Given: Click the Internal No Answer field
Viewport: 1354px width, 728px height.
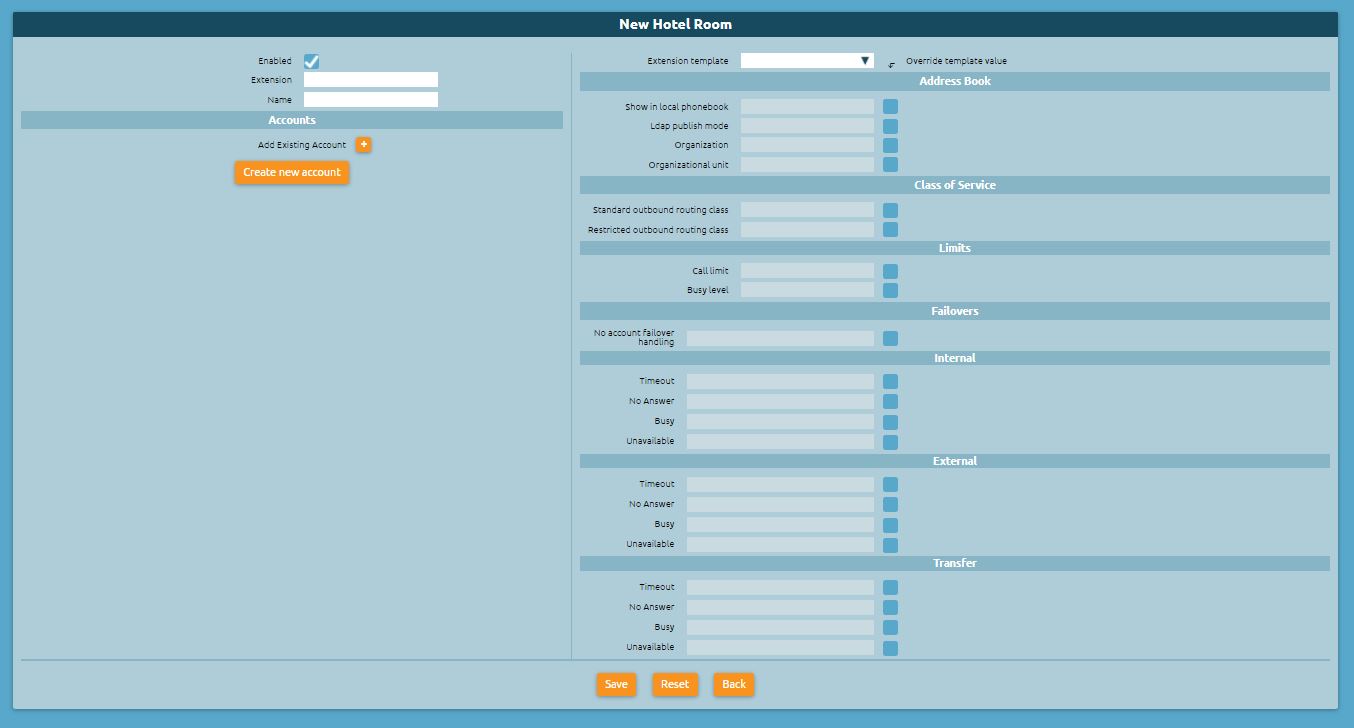Looking at the screenshot, I should (780, 402).
